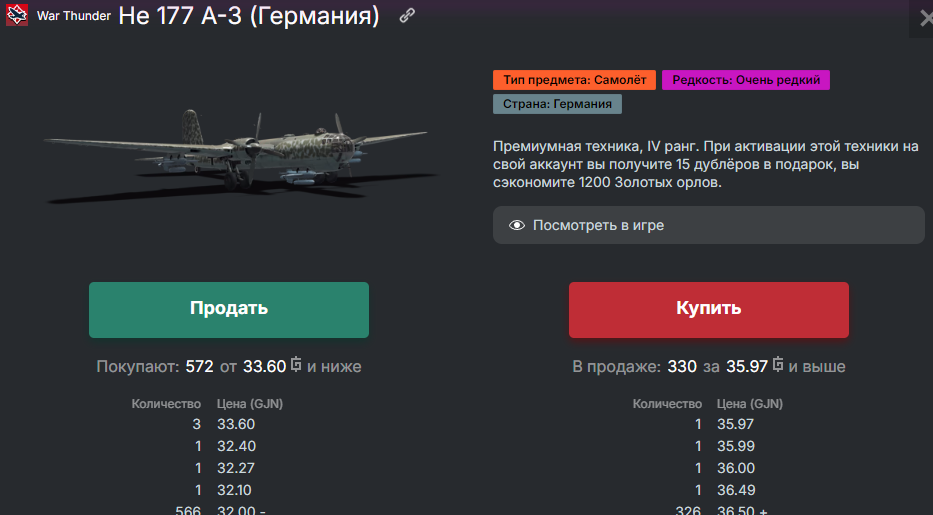Close the item dialog with X

(926, 18)
